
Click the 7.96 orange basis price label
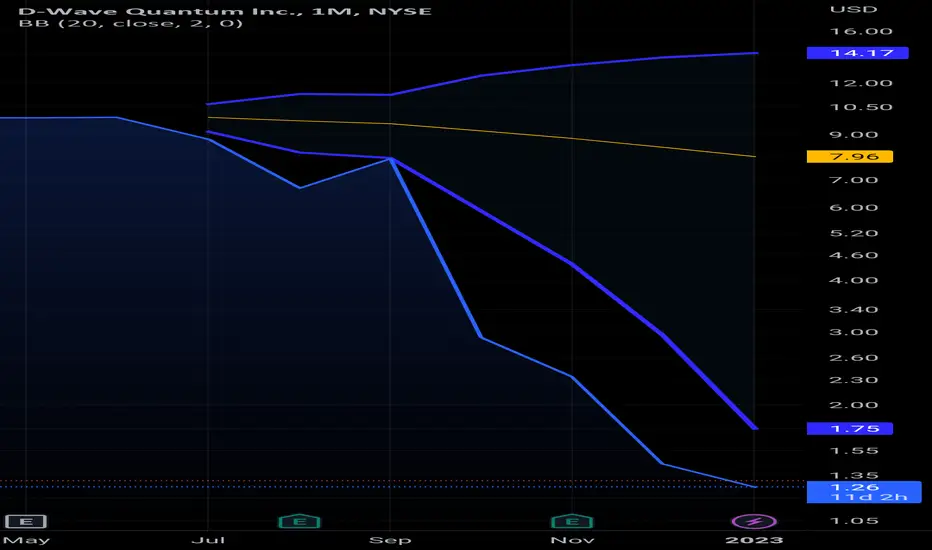point(849,156)
